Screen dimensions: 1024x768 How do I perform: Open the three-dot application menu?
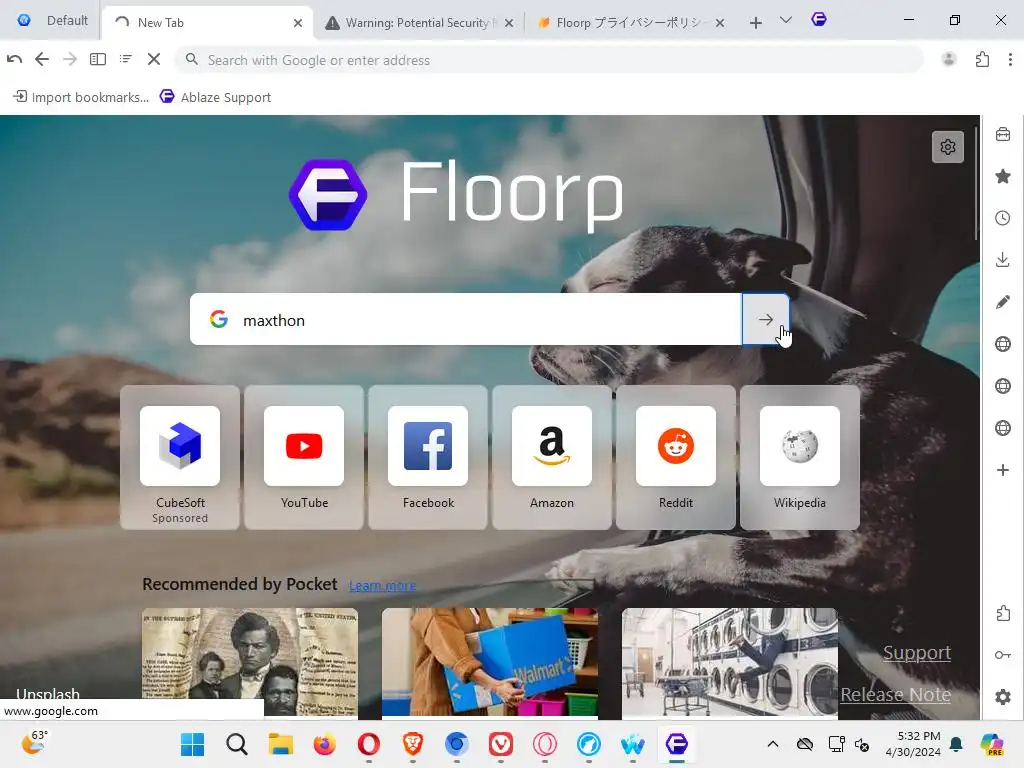(x=1010, y=59)
